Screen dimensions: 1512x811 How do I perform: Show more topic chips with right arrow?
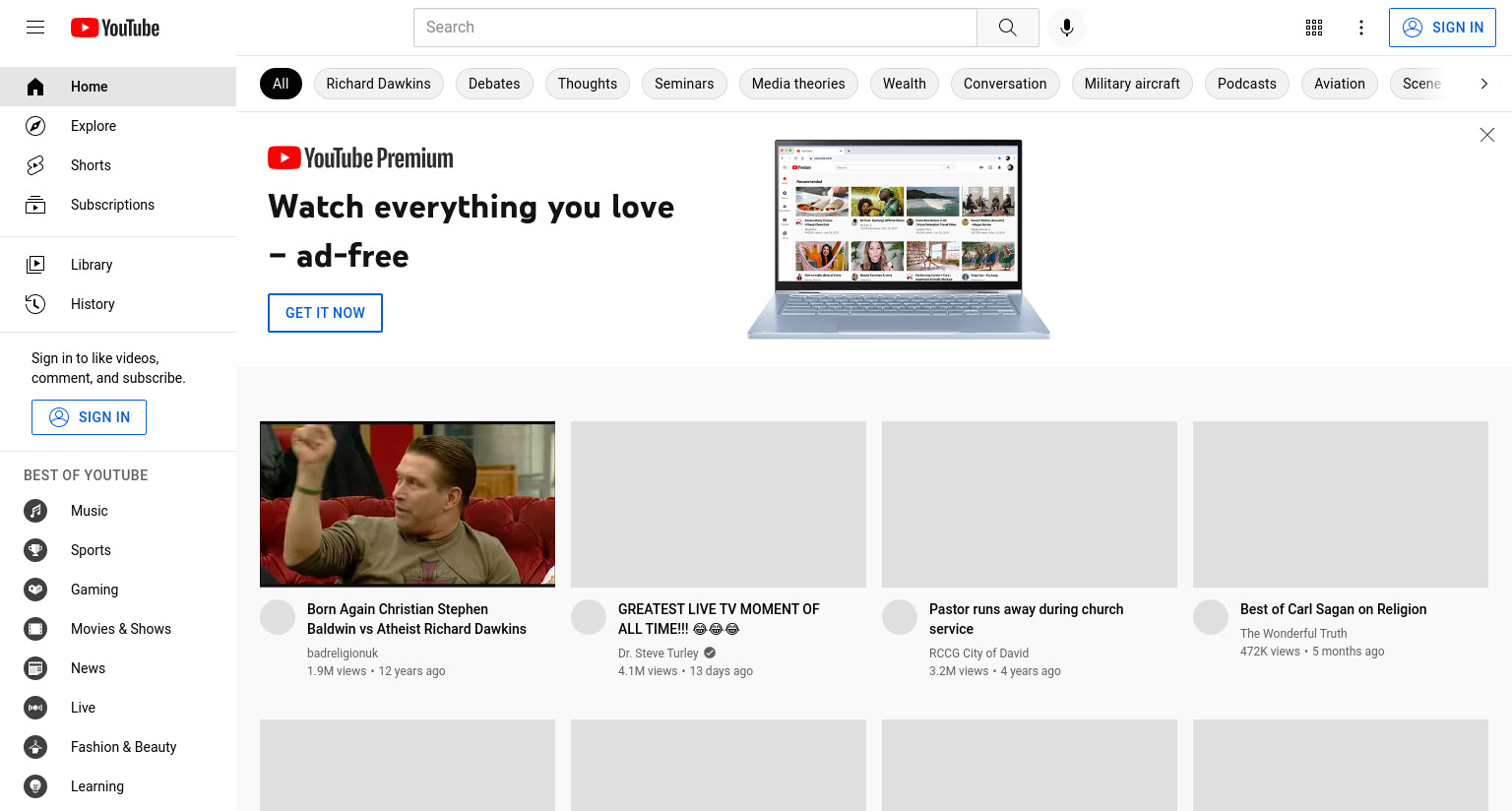click(x=1484, y=84)
